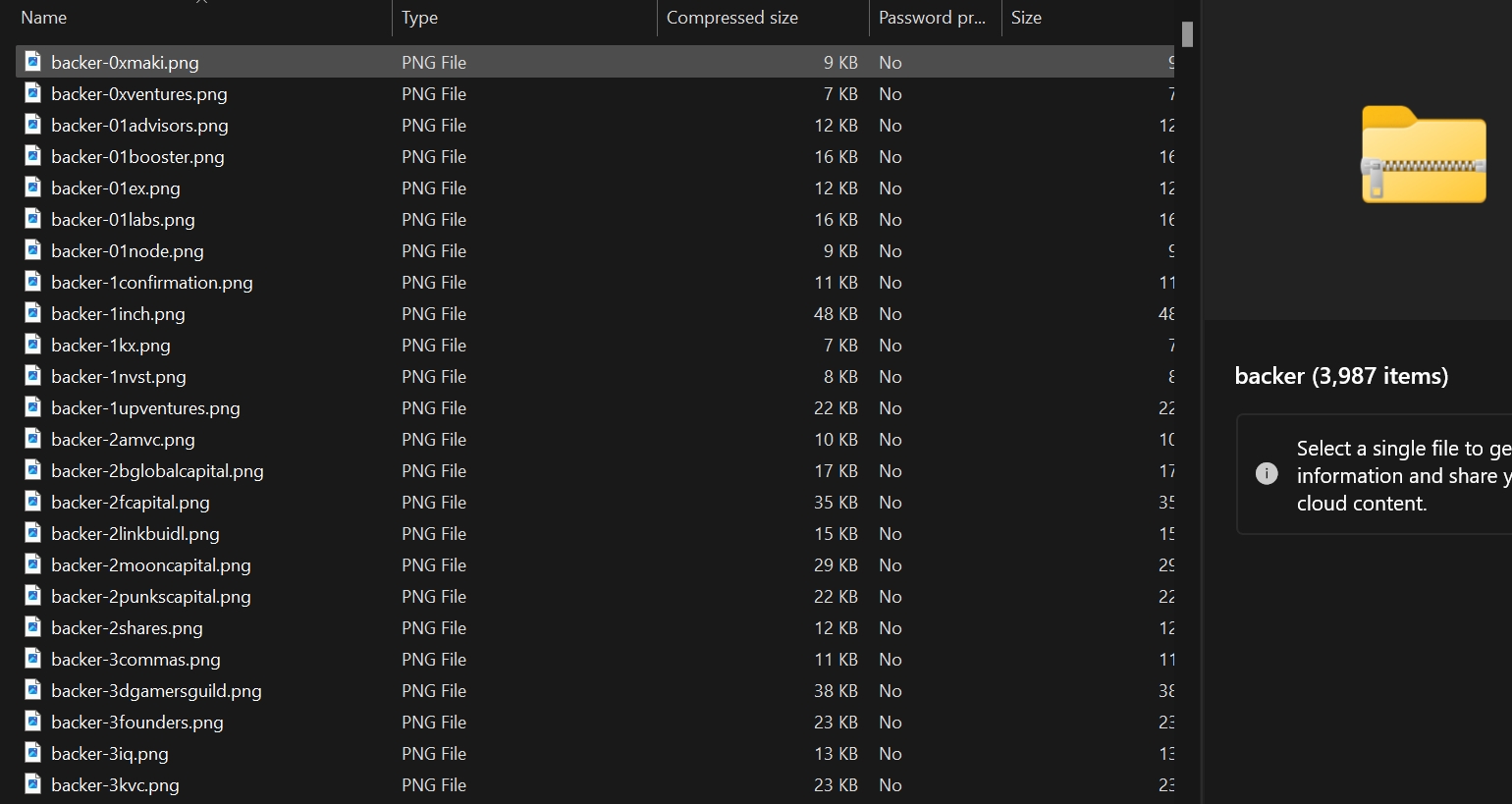Click the backer-1inch.png file icon

(x=32, y=313)
